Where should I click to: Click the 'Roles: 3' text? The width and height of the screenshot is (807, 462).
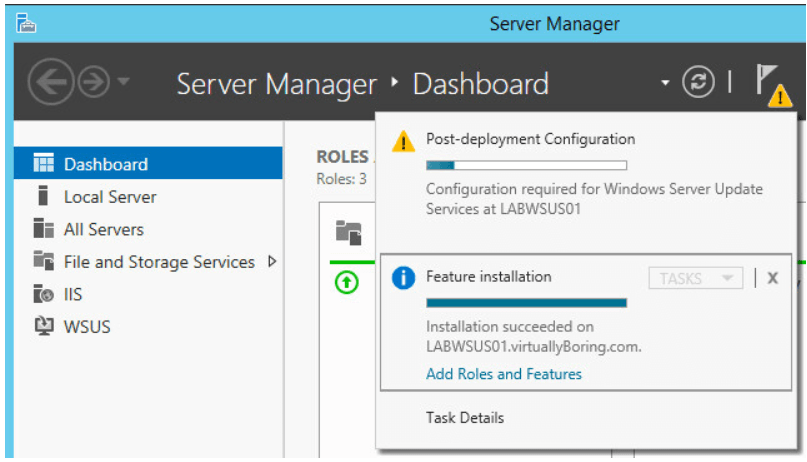pyautogui.click(x=341, y=179)
